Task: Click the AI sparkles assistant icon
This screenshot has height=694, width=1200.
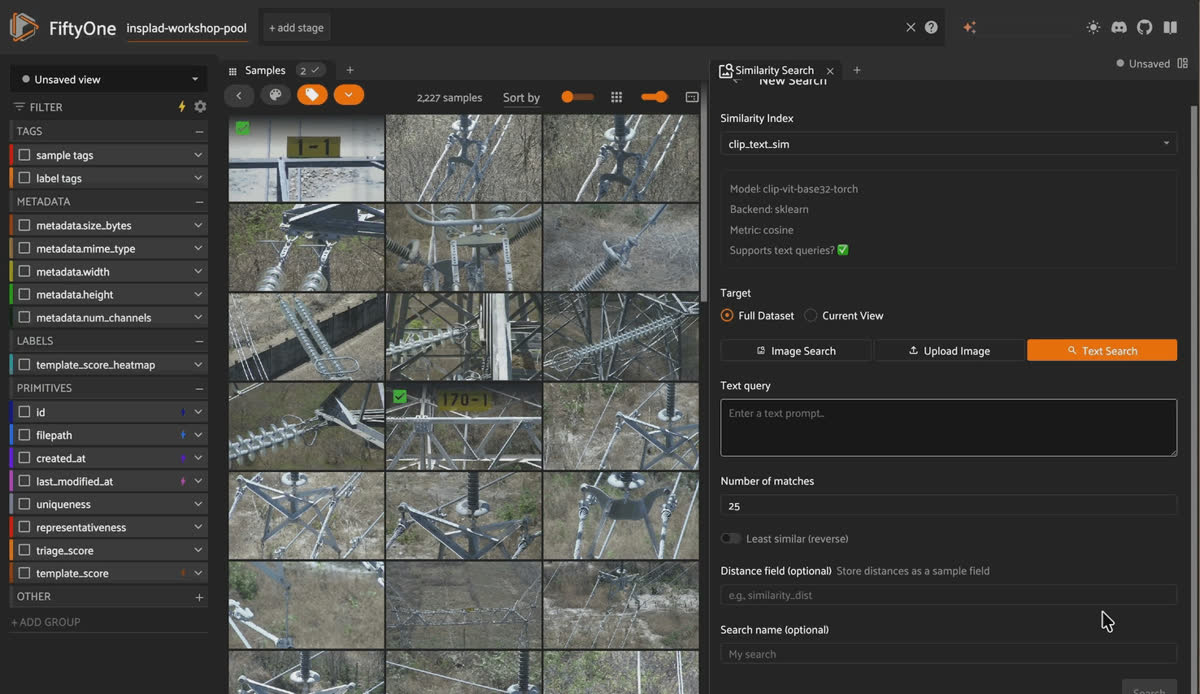Action: 968,27
